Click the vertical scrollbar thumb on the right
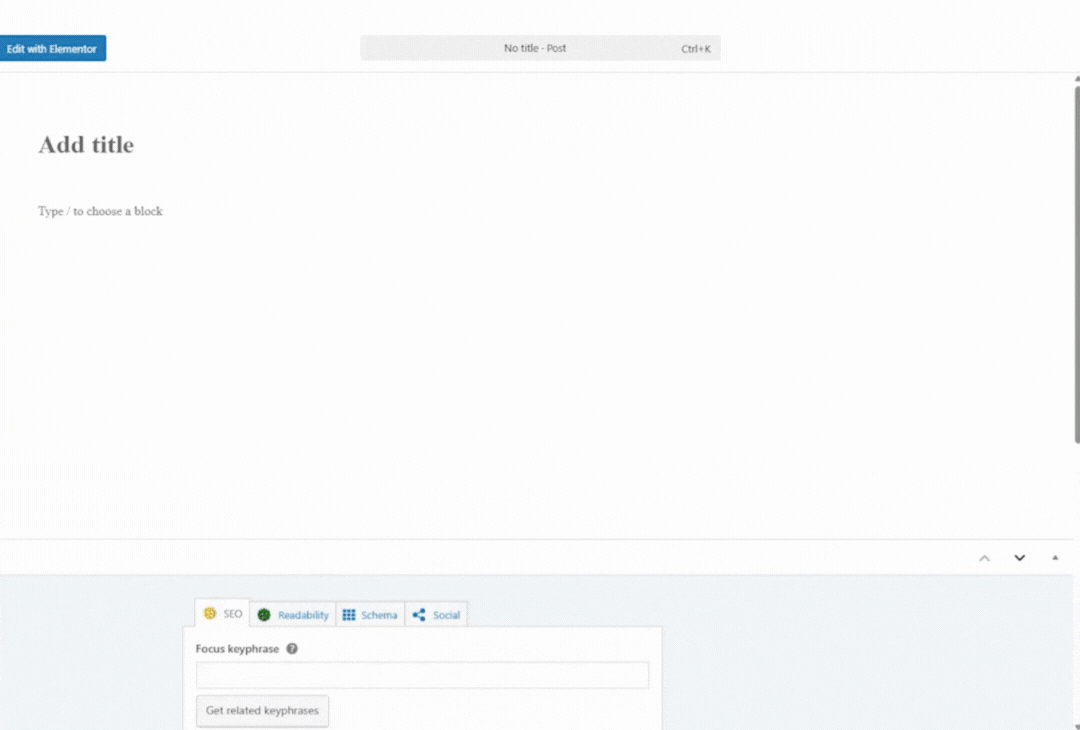The width and height of the screenshot is (1080, 730). (1076, 260)
